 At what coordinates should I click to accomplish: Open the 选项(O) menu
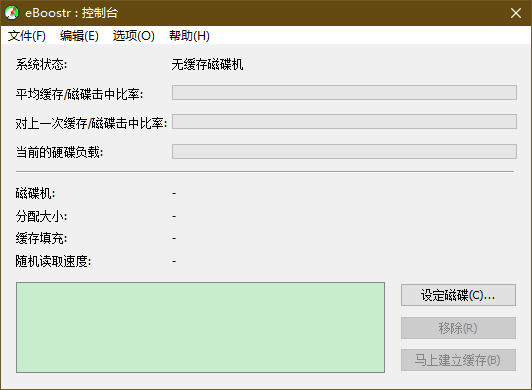[133, 36]
